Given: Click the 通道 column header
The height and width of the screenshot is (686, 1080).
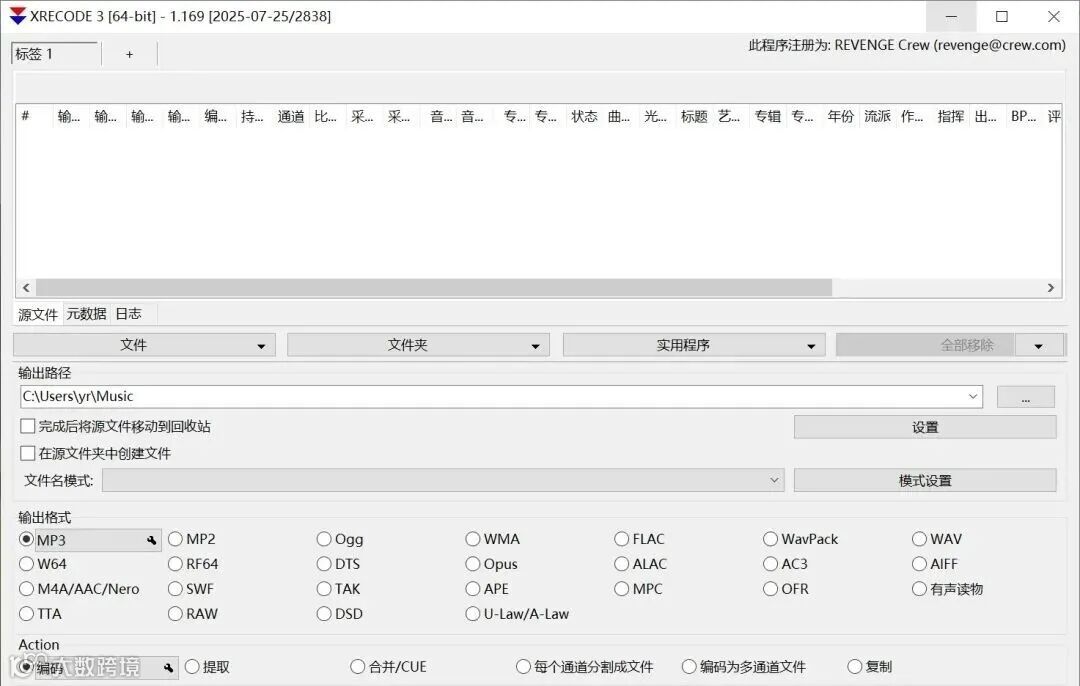Looking at the screenshot, I should (291, 116).
